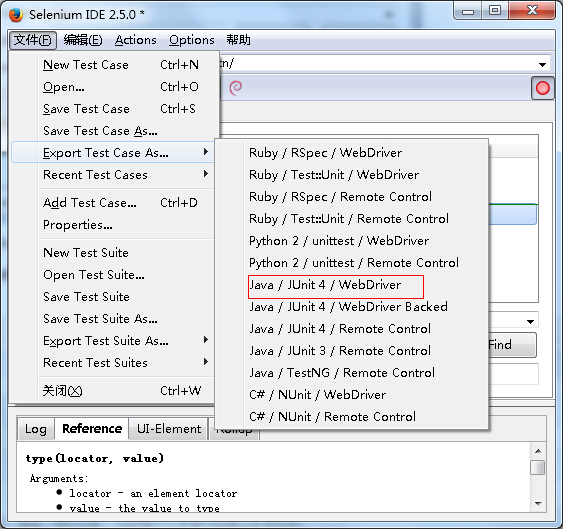The height and width of the screenshot is (529, 563).
Task: Switch to the UI-Element tab
Action: [x=169, y=429]
